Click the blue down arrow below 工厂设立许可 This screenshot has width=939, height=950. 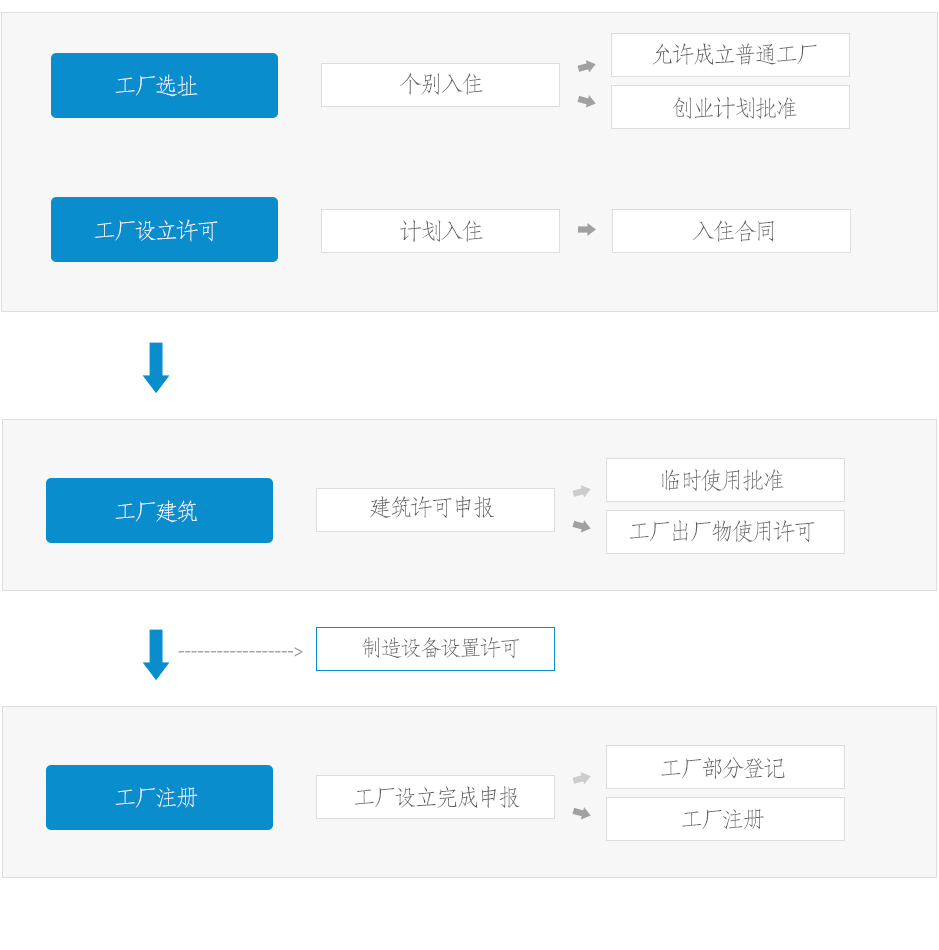coord(156,368)
